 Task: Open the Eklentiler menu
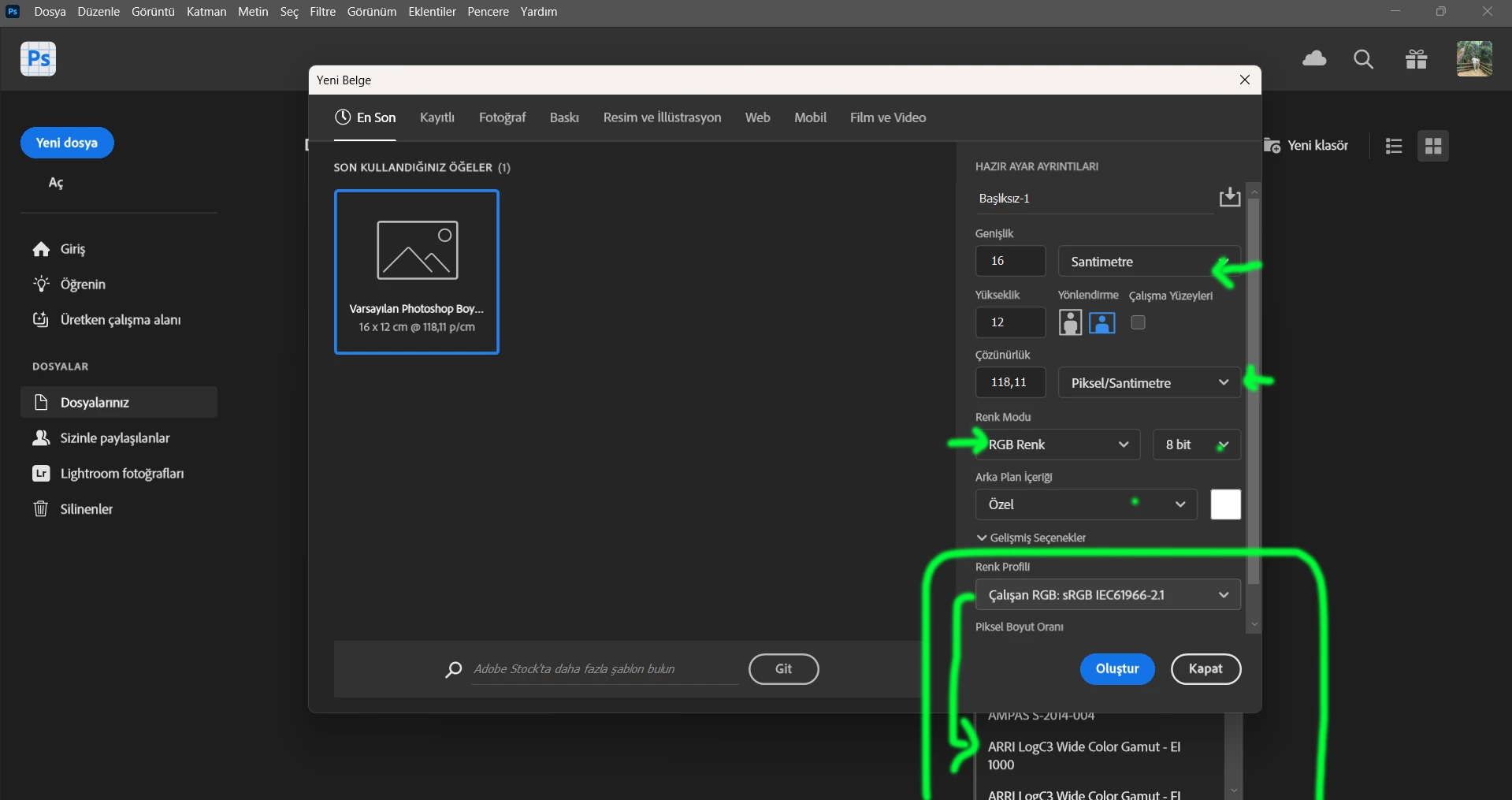[x=432, y=12]
